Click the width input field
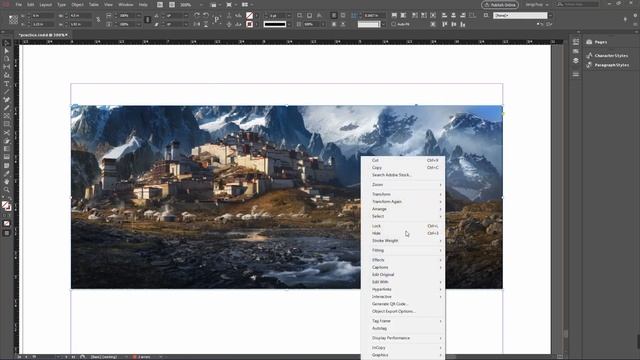 pyautogui.click(x=80, y=16)
